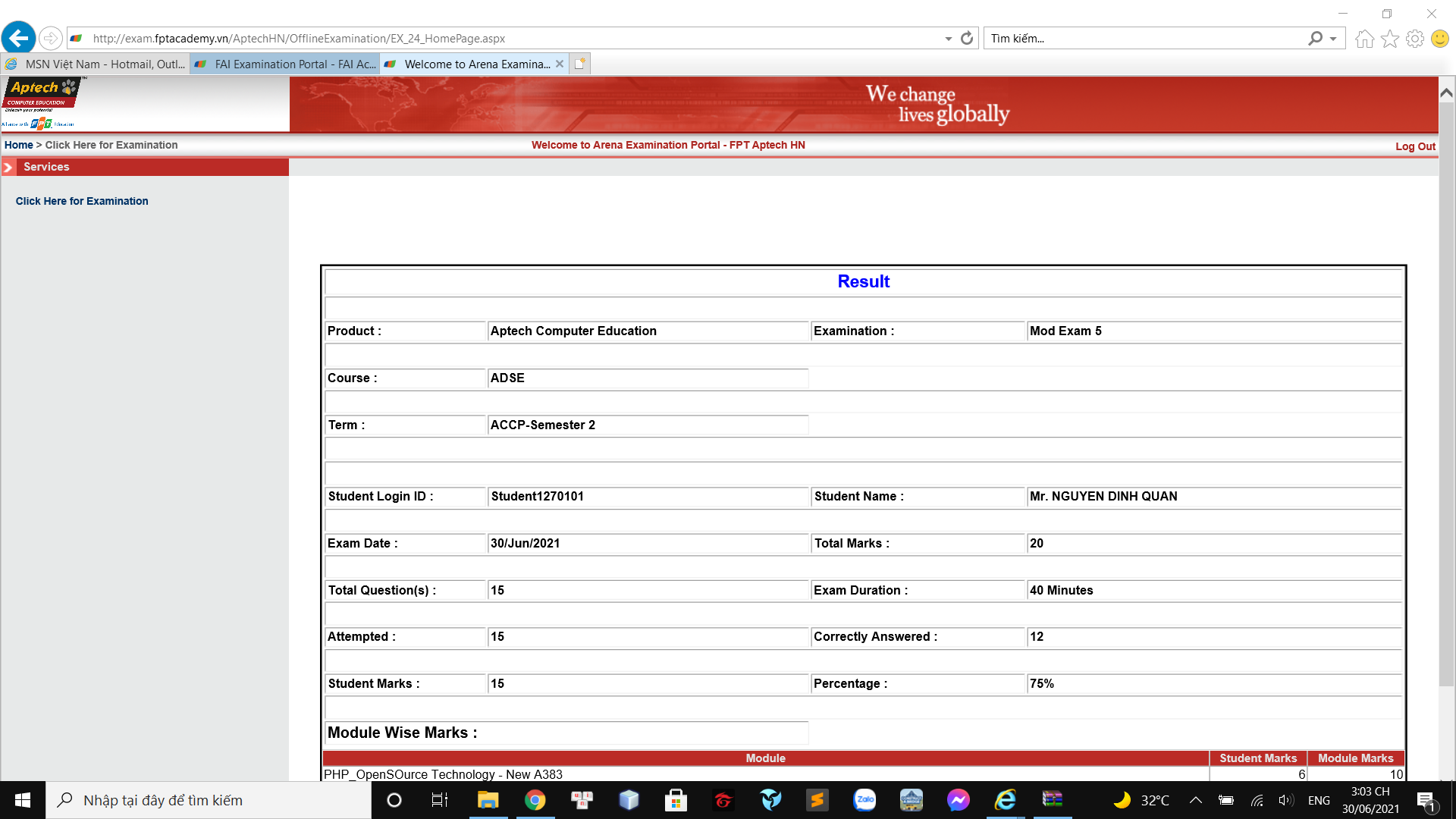Open Internet Explorer taskbar icon
The image size is (1456, 819).
1006,800
